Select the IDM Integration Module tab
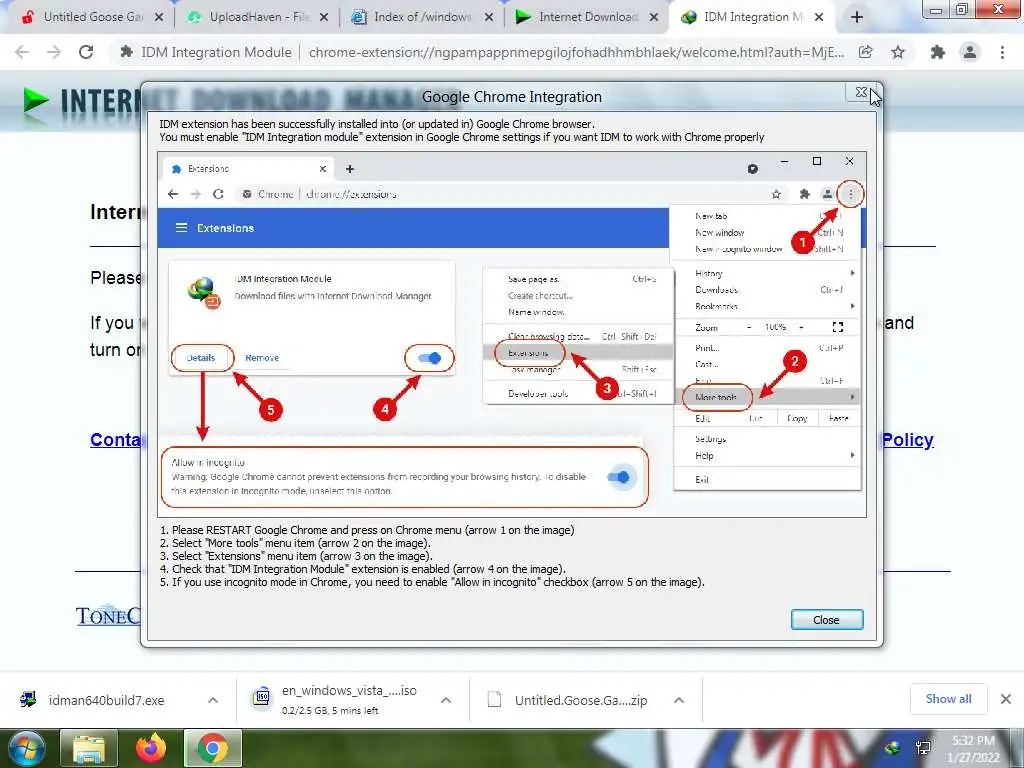This screenshot has height=768, width=1024. tap(751, 17)
